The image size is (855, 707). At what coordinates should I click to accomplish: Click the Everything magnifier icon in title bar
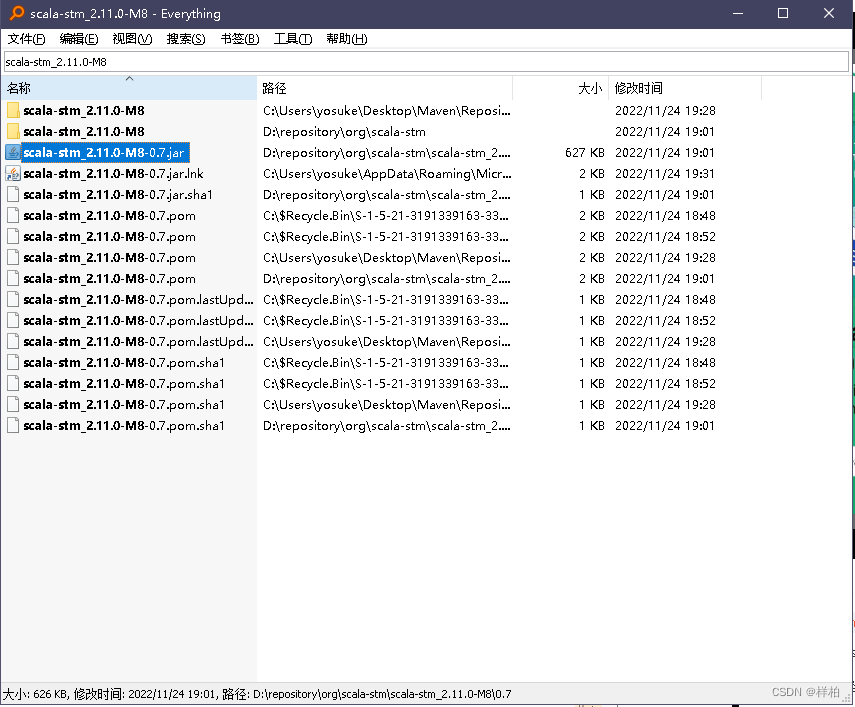coord(17,13)
